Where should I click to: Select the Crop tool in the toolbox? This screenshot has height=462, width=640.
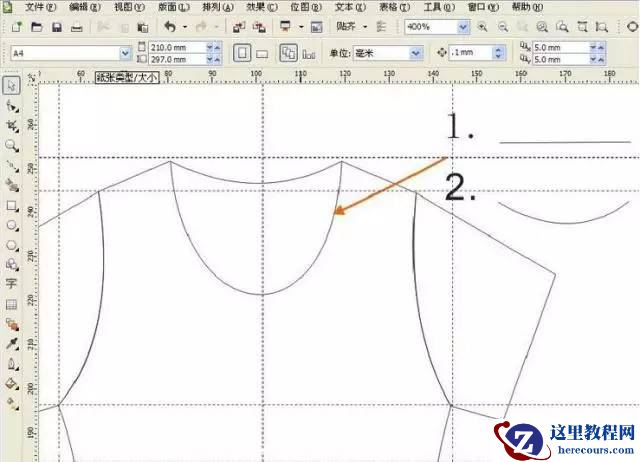coord(12,126)
